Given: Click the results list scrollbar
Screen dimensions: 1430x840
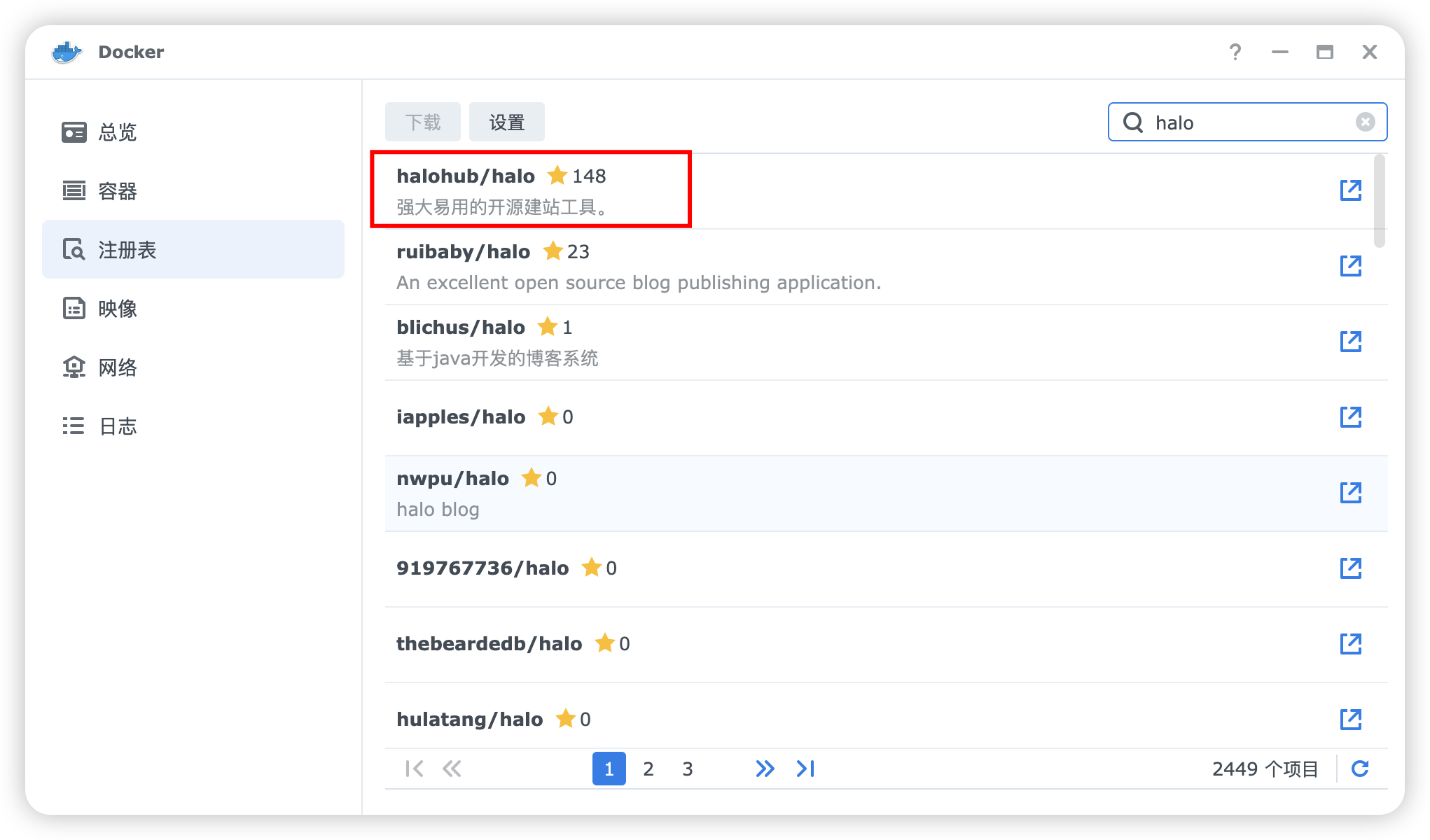Looking at the screenshot, I should (1380, 202).
